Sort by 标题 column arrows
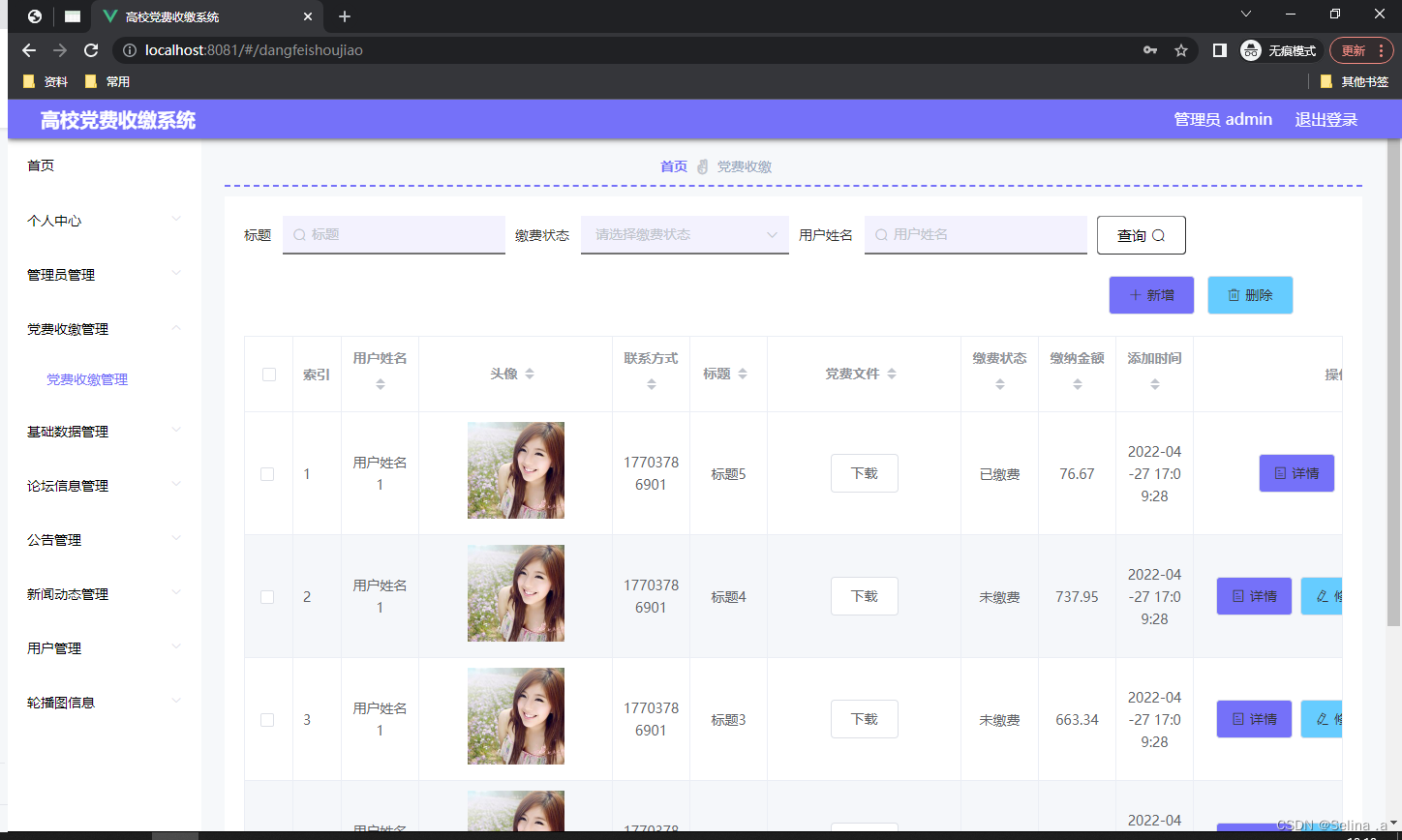 (743, 374)
